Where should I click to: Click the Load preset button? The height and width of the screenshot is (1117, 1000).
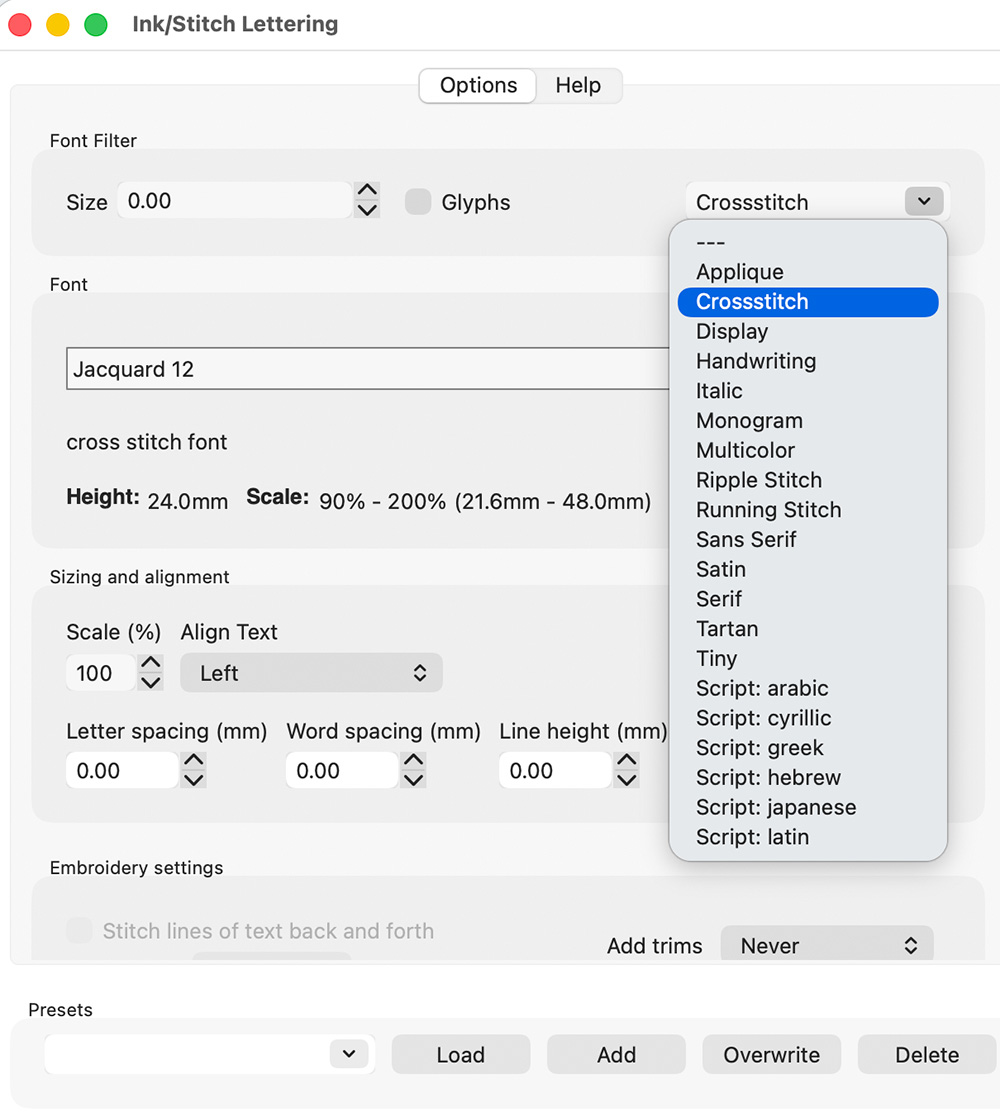pos(461,1054)
